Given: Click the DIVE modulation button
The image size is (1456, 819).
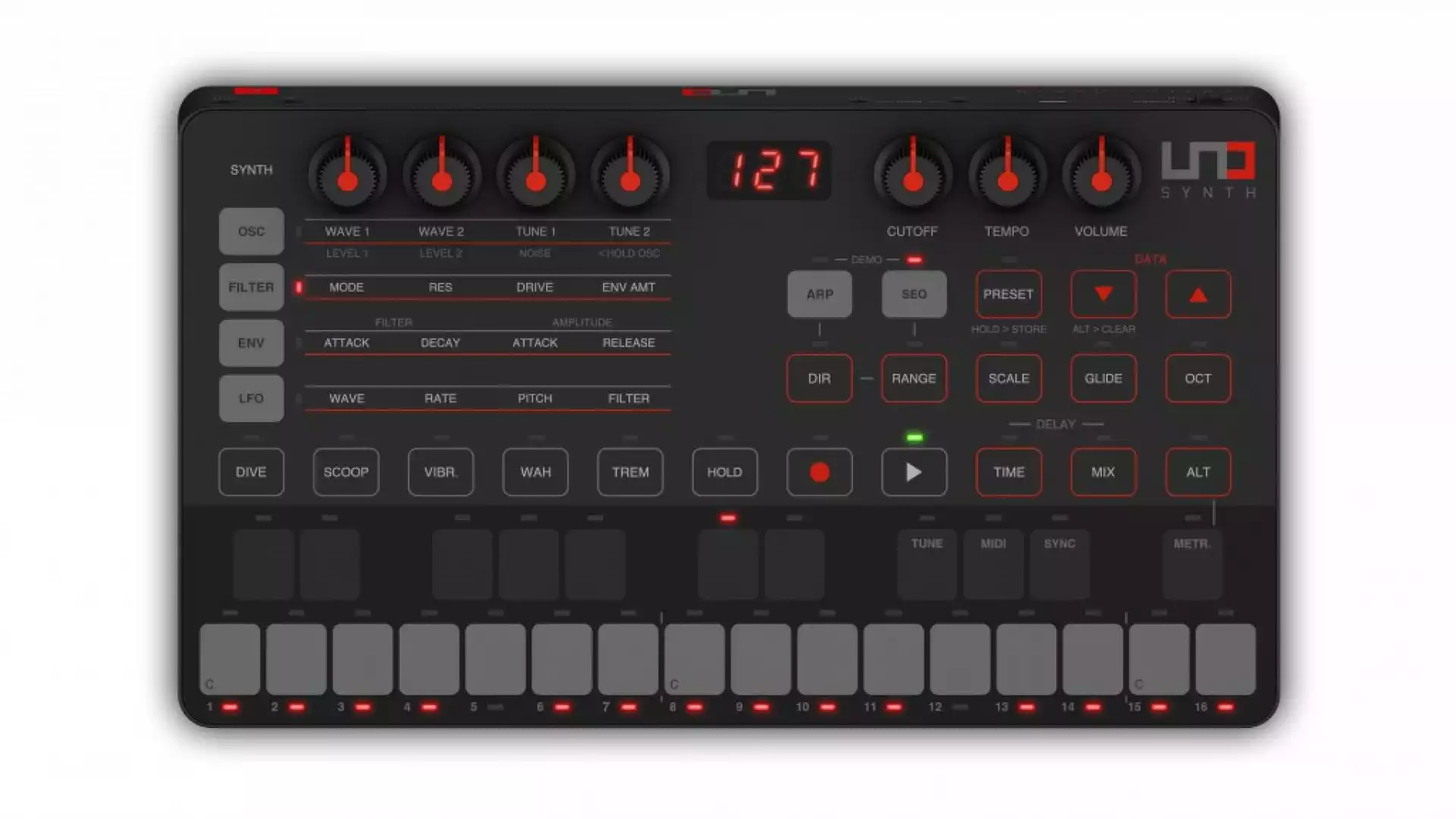Looking at the screenshot, I should (x=251, y=471).
